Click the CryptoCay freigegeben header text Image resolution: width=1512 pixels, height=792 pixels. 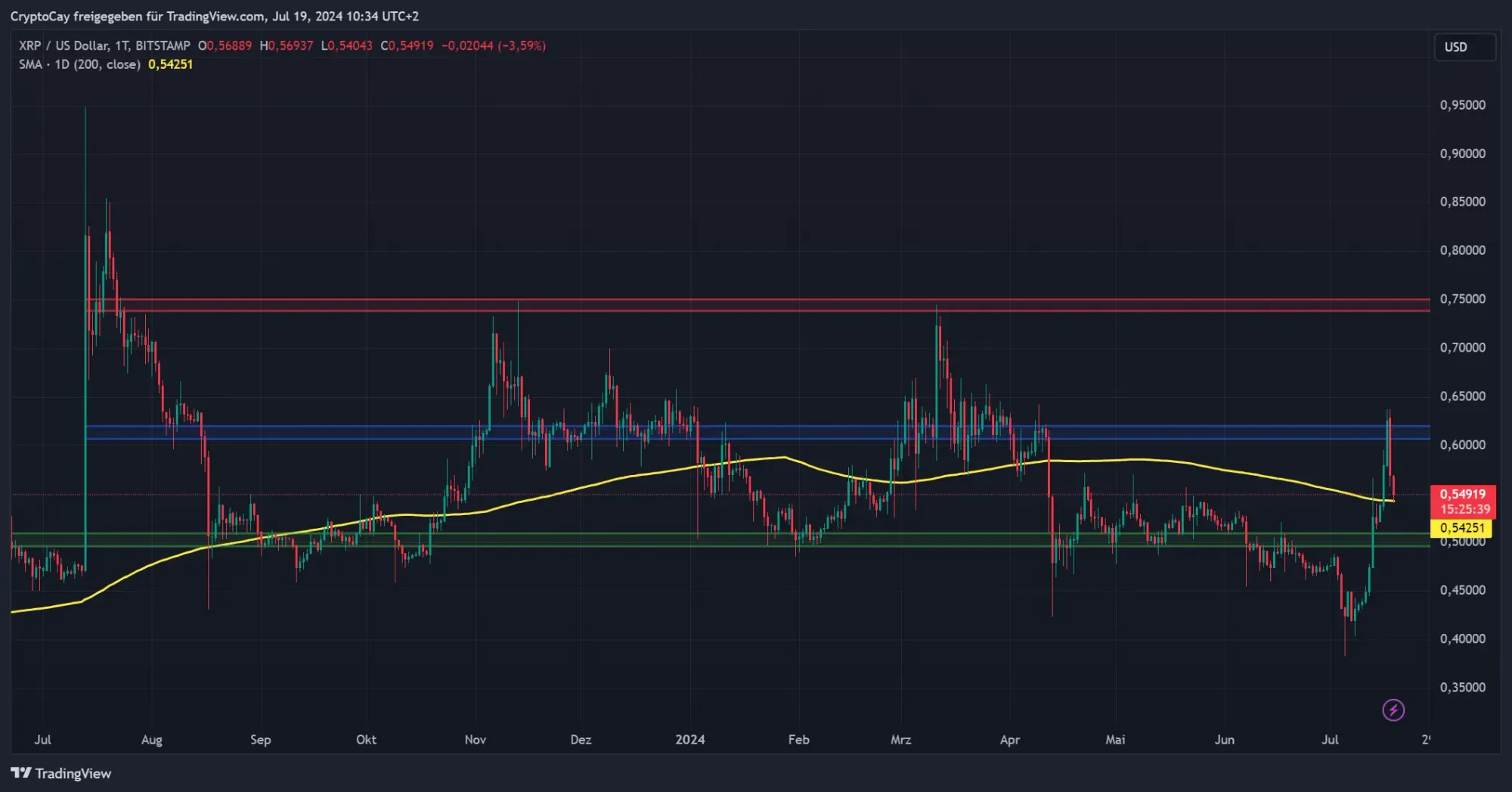point(214,16)
